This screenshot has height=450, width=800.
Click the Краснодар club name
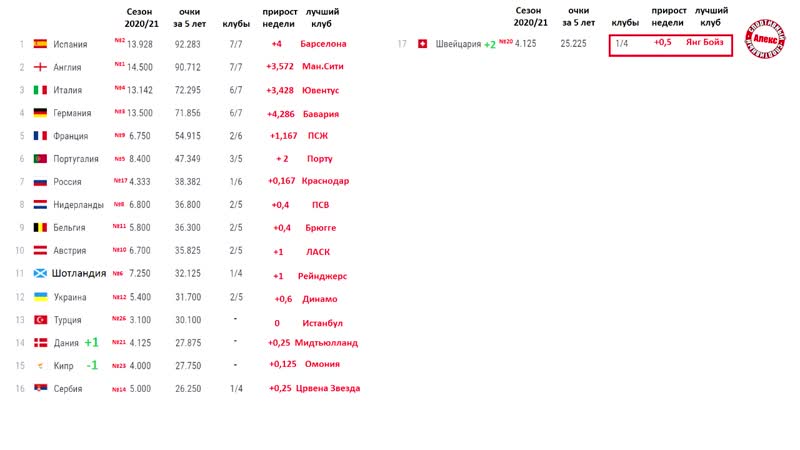point(325,181)
